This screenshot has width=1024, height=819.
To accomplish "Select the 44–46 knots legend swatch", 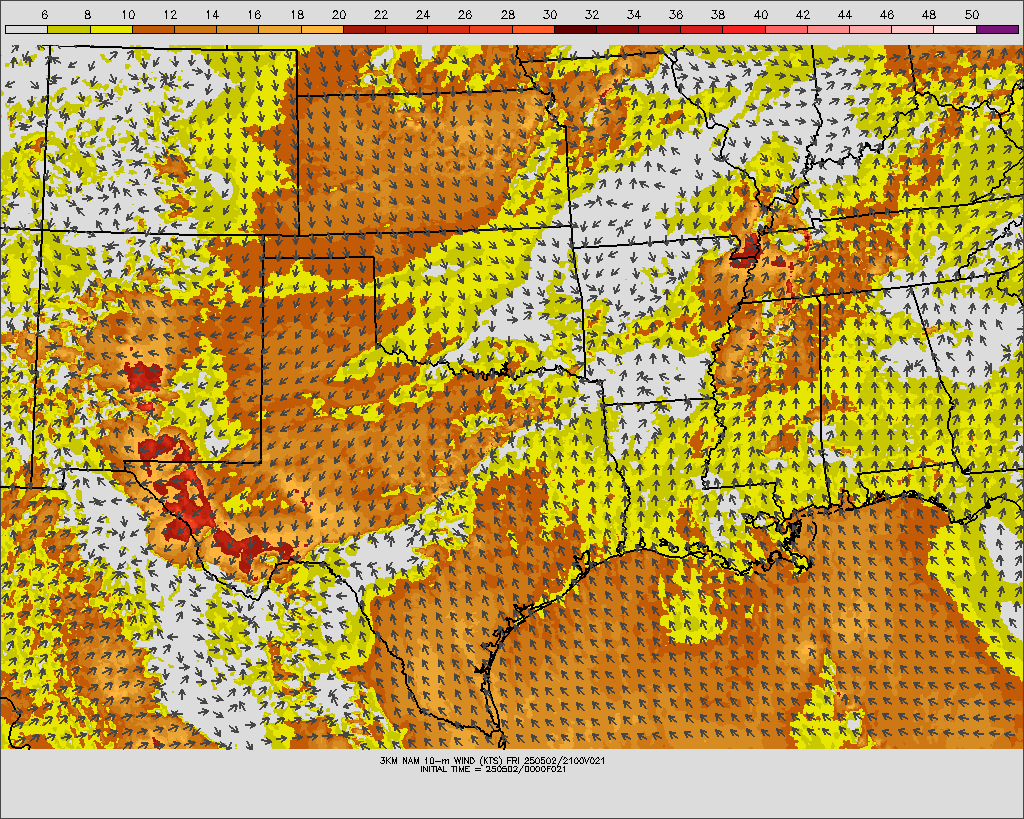I will [871, 29].
